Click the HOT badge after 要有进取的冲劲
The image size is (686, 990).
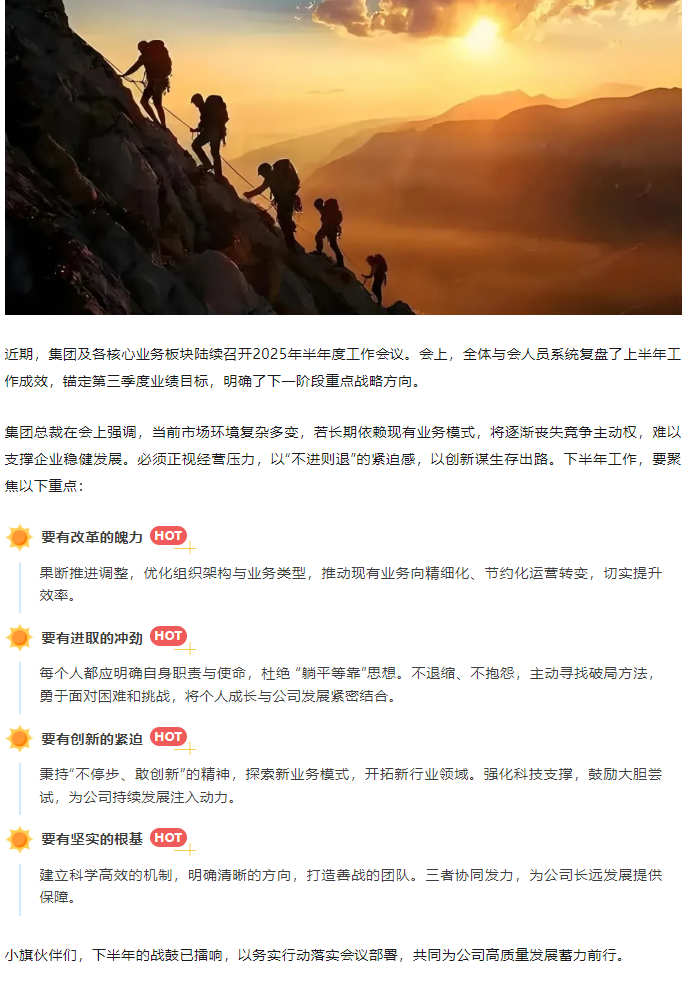[x=169, y=636]
